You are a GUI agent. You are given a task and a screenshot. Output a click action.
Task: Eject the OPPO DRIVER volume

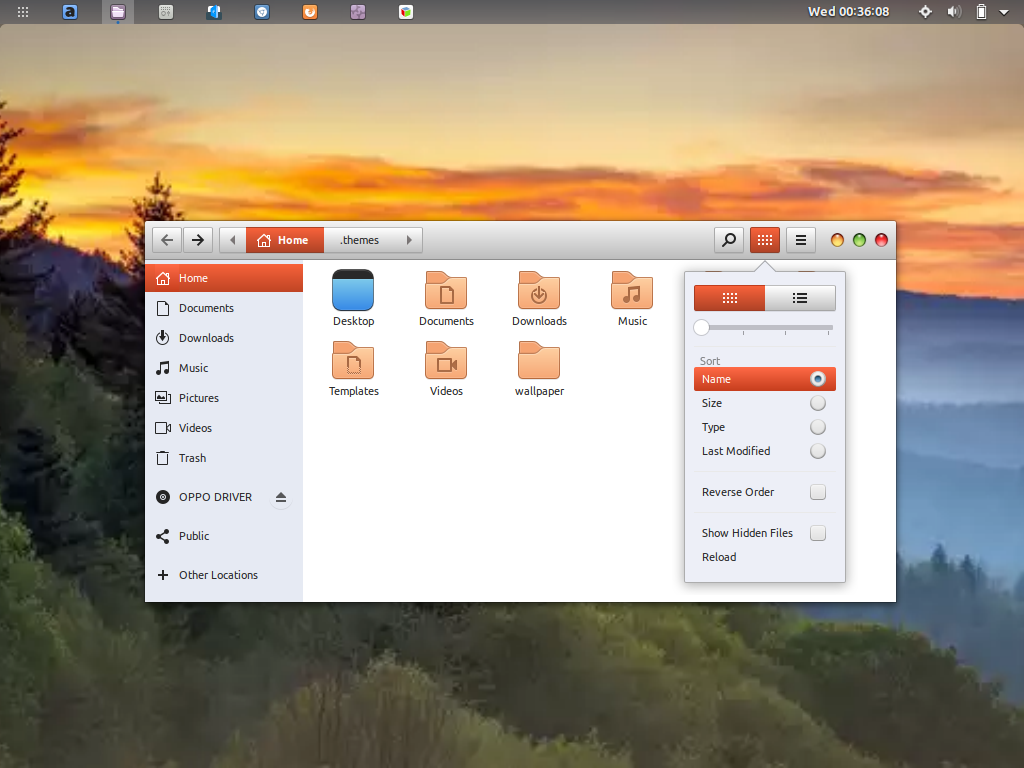(281, 498)
